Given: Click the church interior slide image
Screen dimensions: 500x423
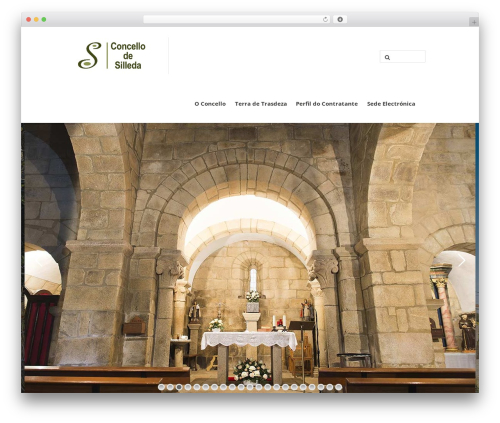Looking at the screenshot, I should (250, 258).
